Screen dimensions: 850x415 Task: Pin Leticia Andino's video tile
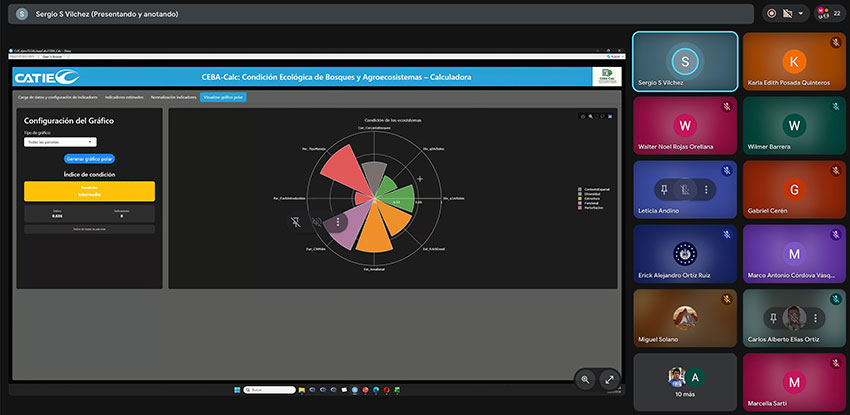[x=662, y=189]
